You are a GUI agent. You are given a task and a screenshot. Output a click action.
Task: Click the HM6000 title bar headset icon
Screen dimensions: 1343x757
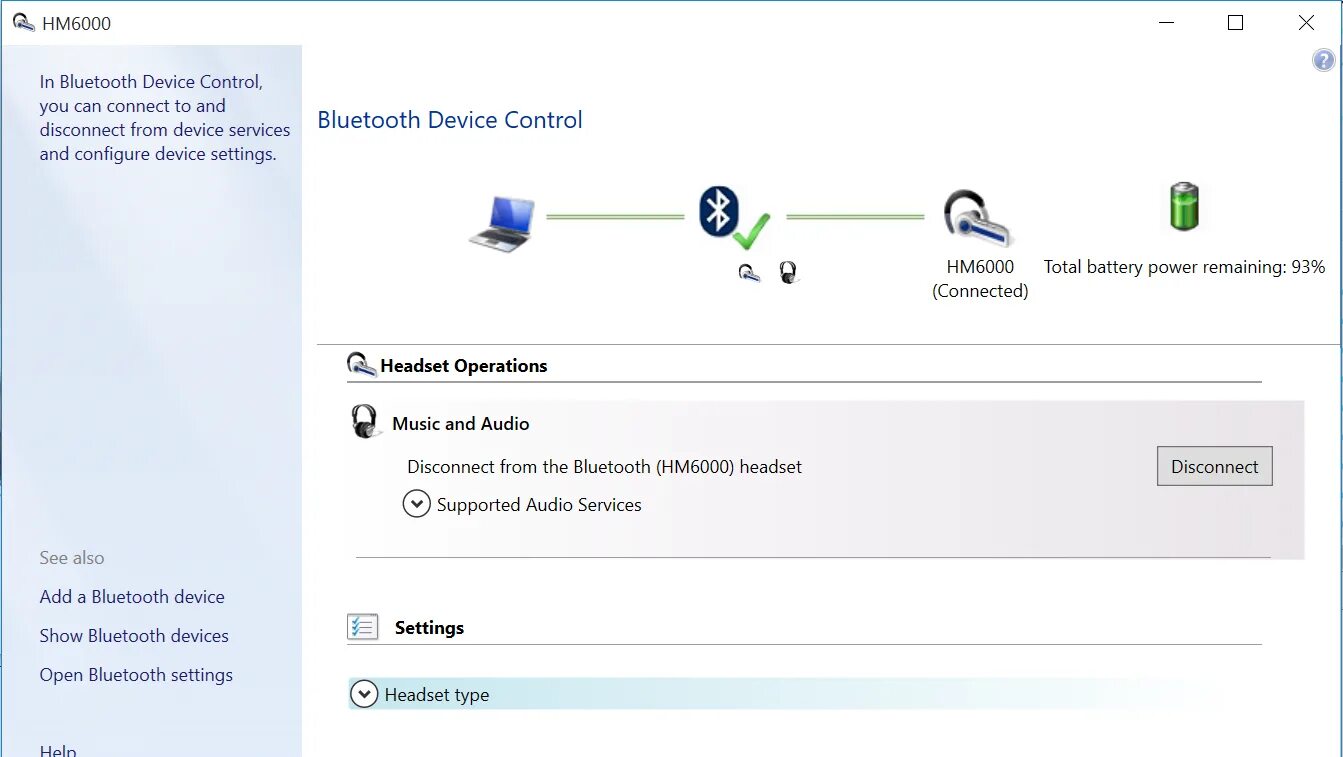(24, 23)
